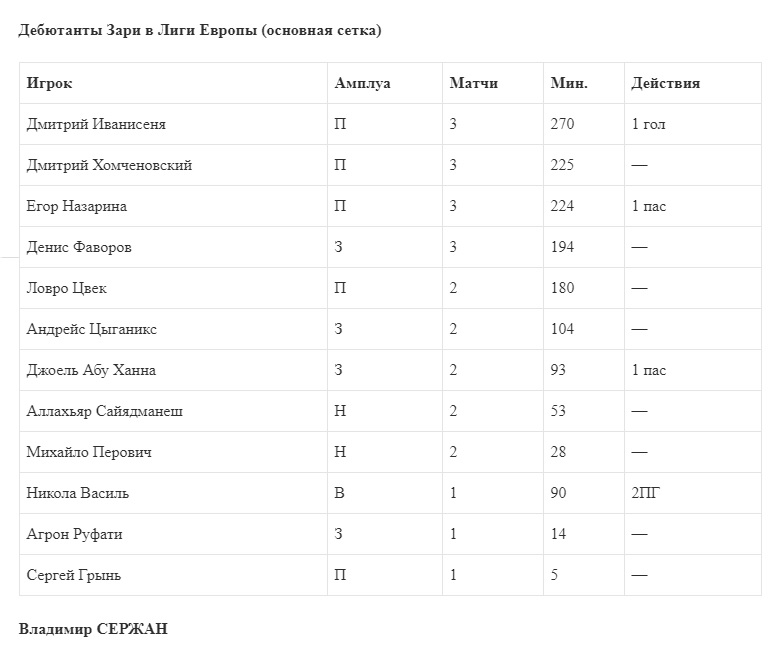Select the '2ПГ' actions cell
The height and width of the screenshot is (645, 774).
pos(646,493)
